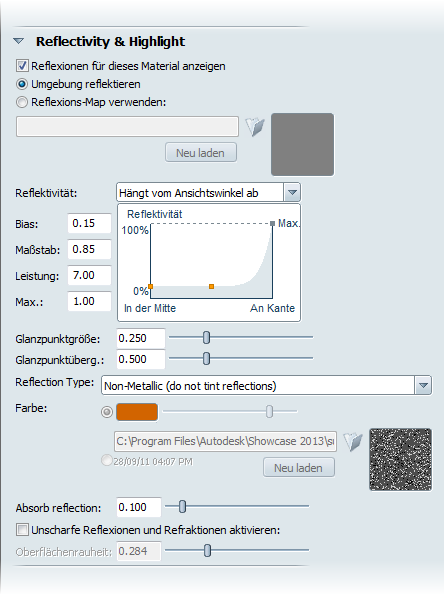Open folder browser for the reflection map file

click(255, 127)
